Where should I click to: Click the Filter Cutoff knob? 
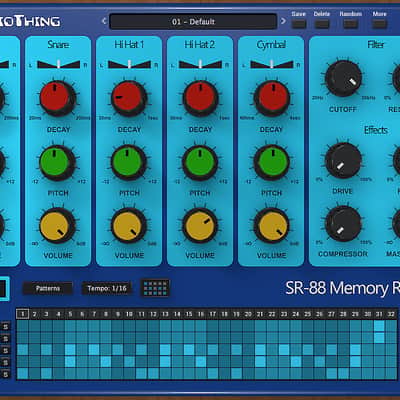[343, 78]
